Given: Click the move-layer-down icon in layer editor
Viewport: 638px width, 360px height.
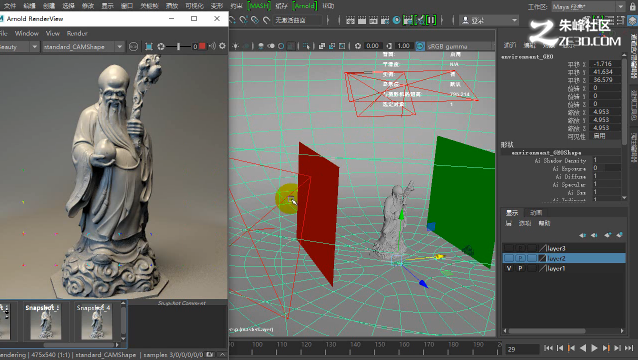Looking at the screenshot, I should click(594, 235).
